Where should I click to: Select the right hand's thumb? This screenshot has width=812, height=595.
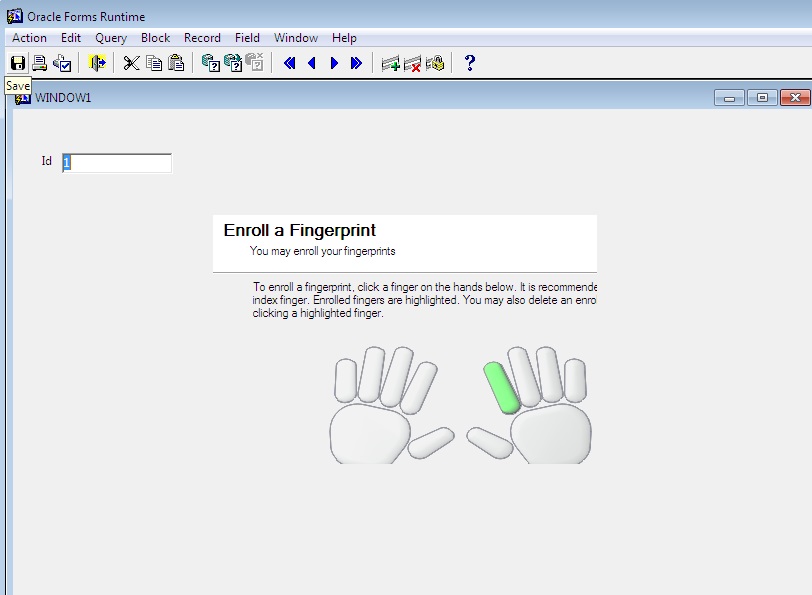489,442
